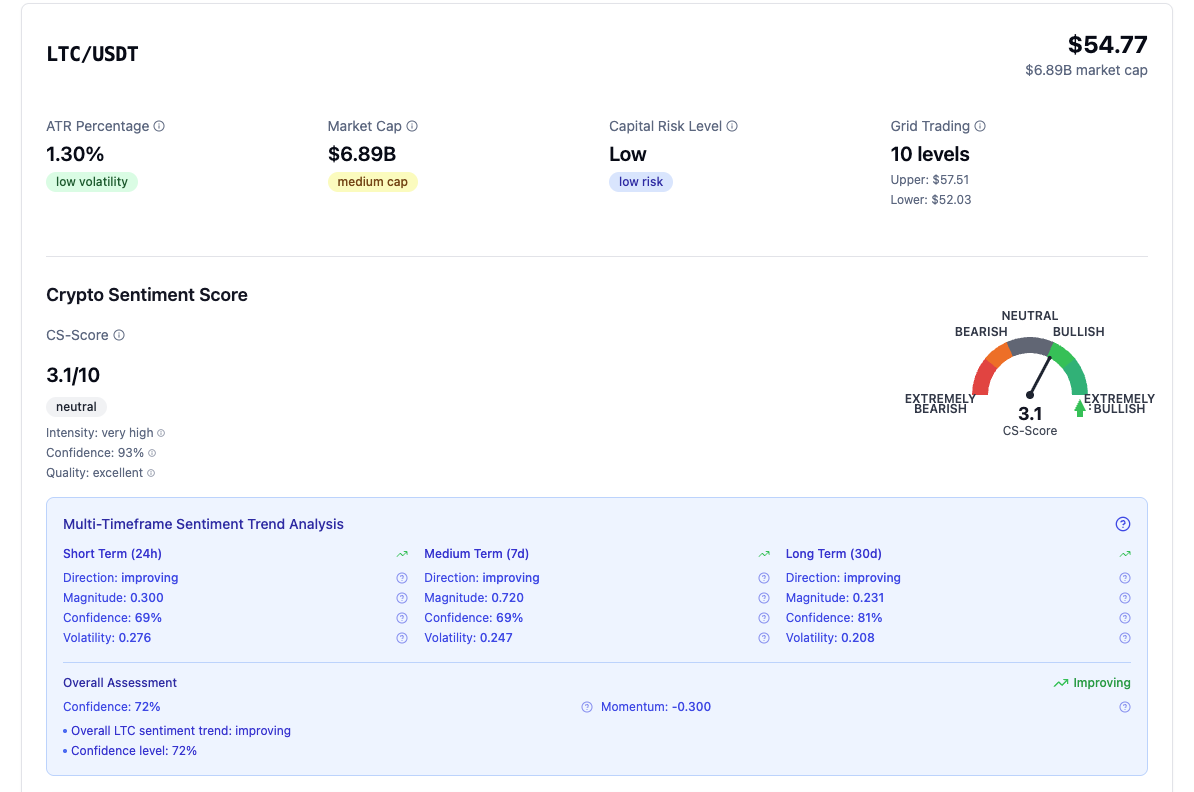
Task: Click the medium cap badge
Action: point(372,182)
